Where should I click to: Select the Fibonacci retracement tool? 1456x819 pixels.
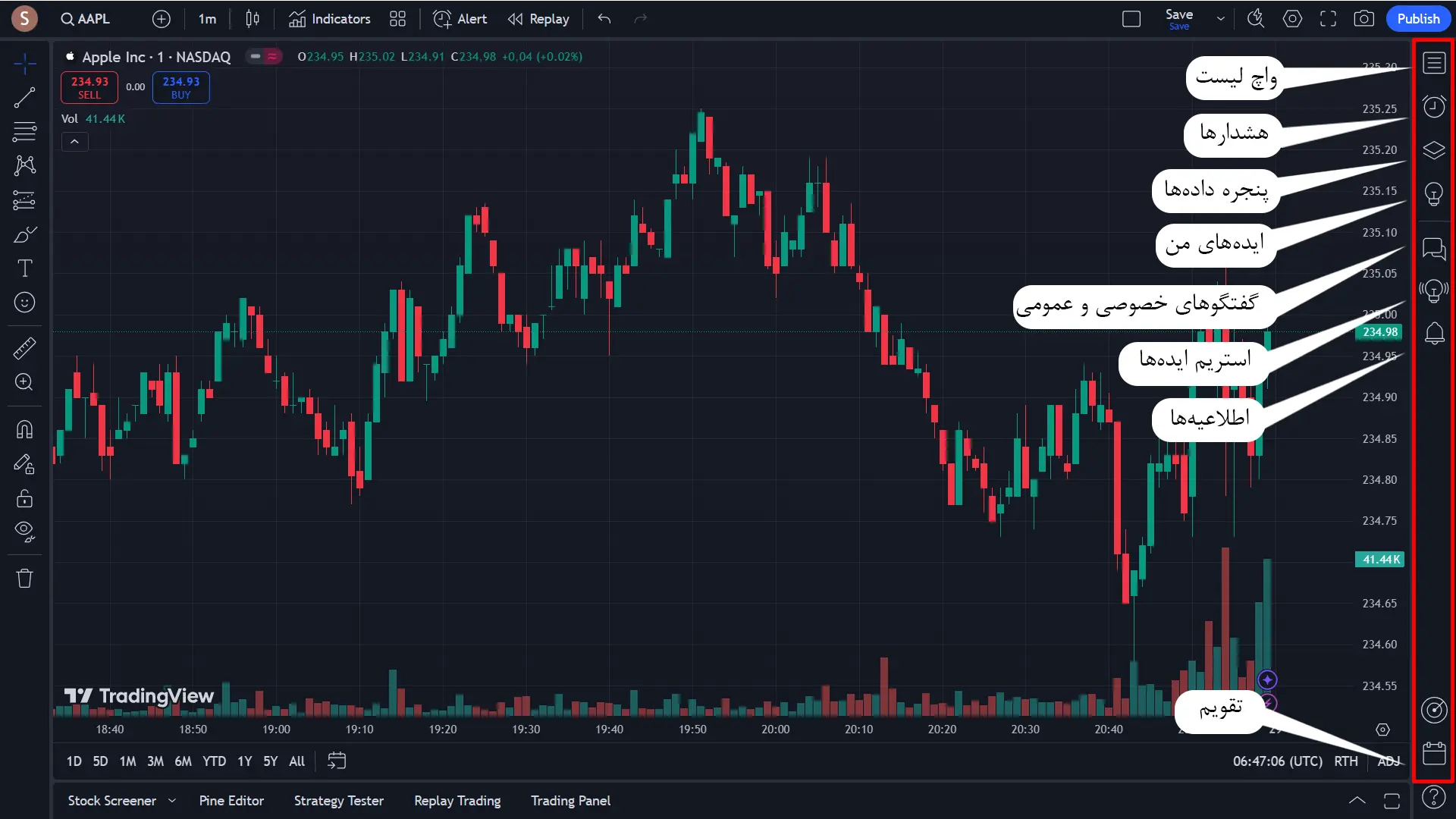25,131
